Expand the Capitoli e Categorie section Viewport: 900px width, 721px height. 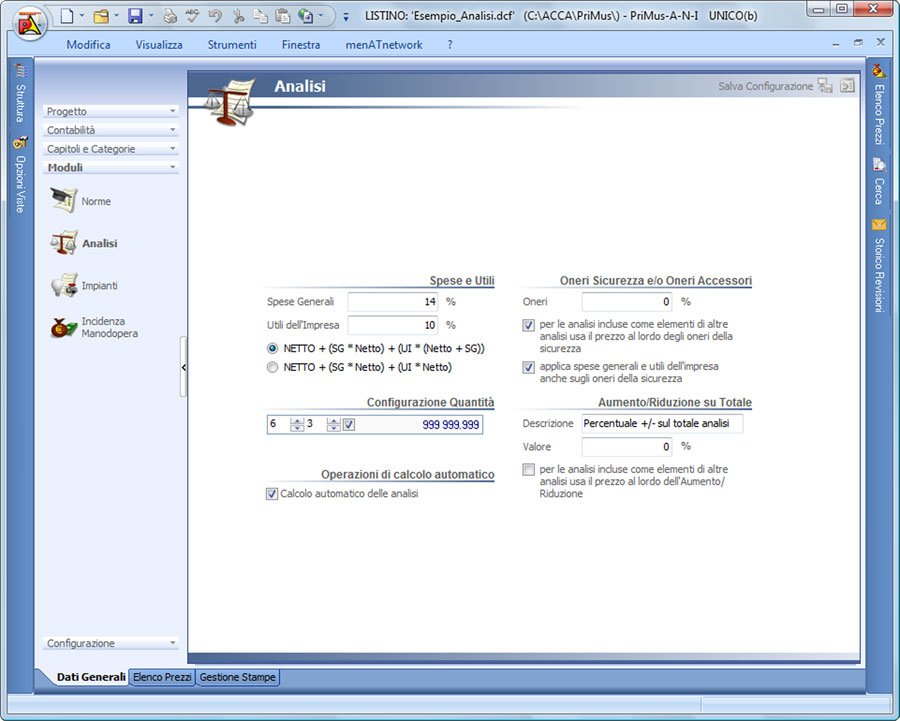coord(110,149)
